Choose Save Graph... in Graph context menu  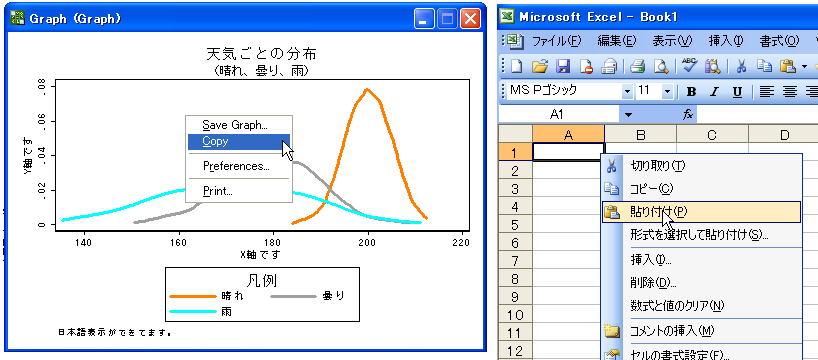coord(239,125)
